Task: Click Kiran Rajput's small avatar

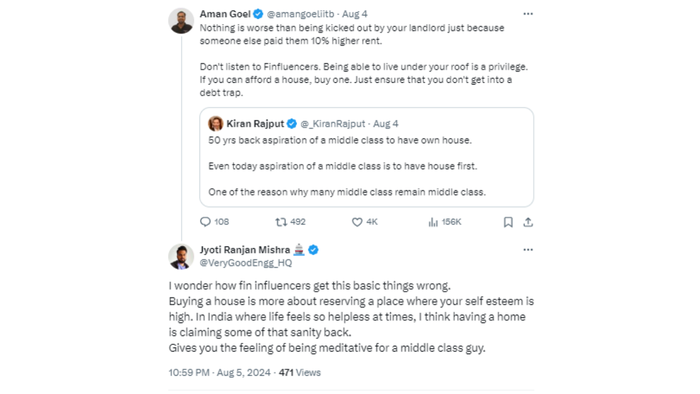Action: [x=216, y=124]
